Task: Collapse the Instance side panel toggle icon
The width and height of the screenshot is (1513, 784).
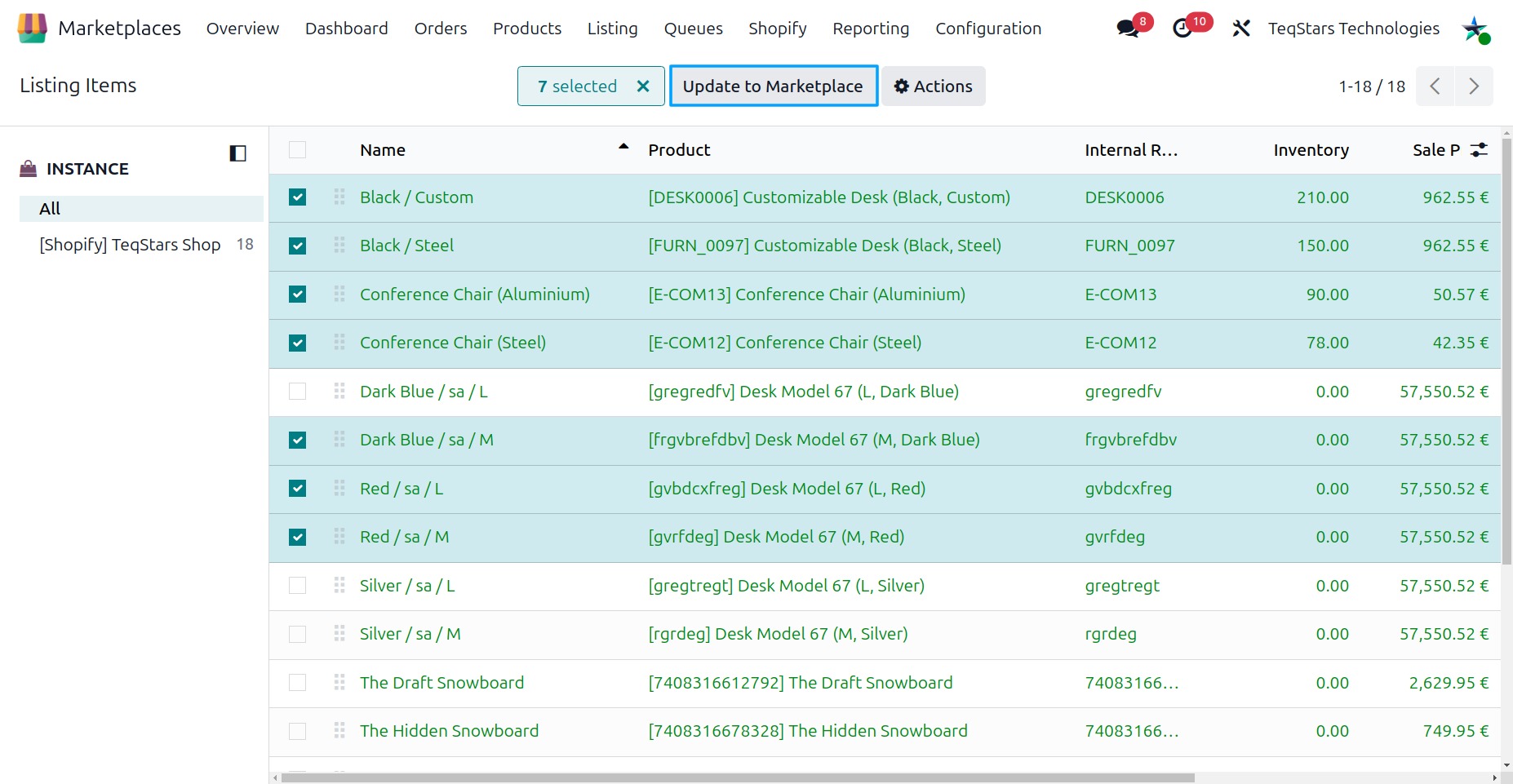Action: pyautogui.click(x=237, y=153)
